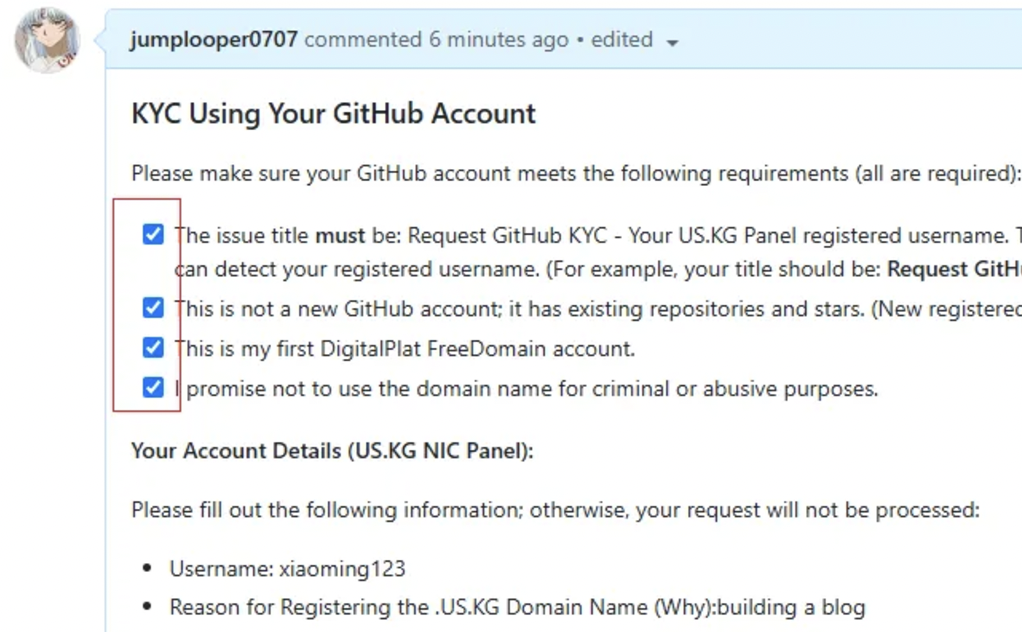This screenshot has height=632, width=1022.
Task: Click the word 'commented' in the comment header
Action: coord(363,40)
